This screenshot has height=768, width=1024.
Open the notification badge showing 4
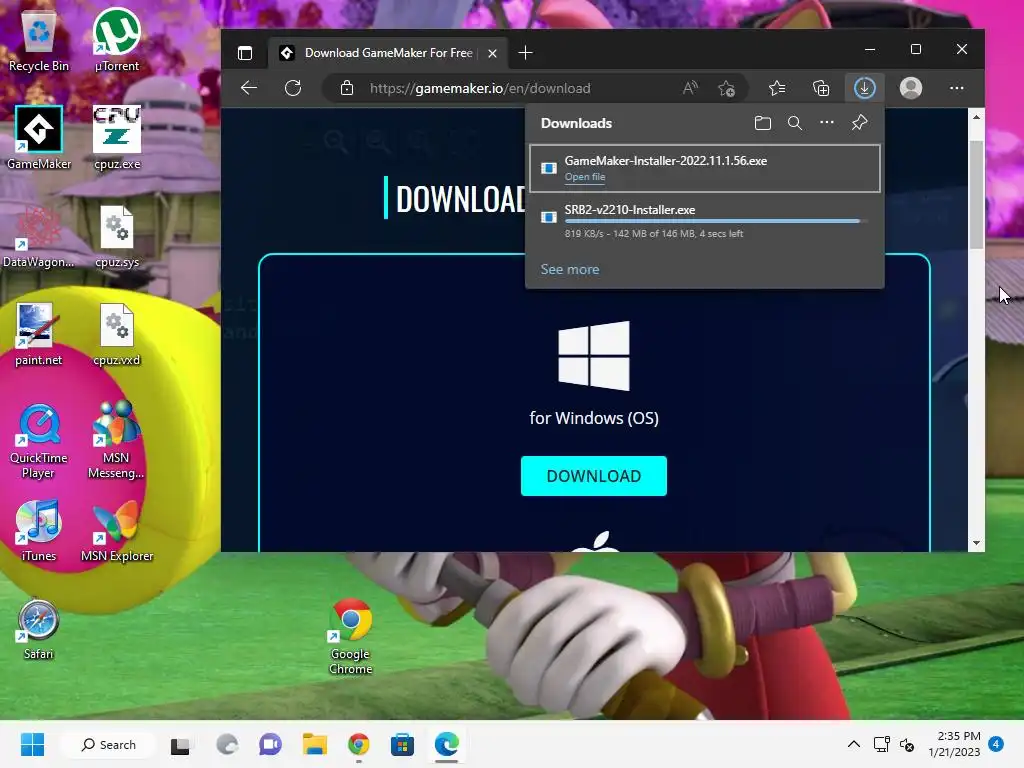[x=996, y=744]
